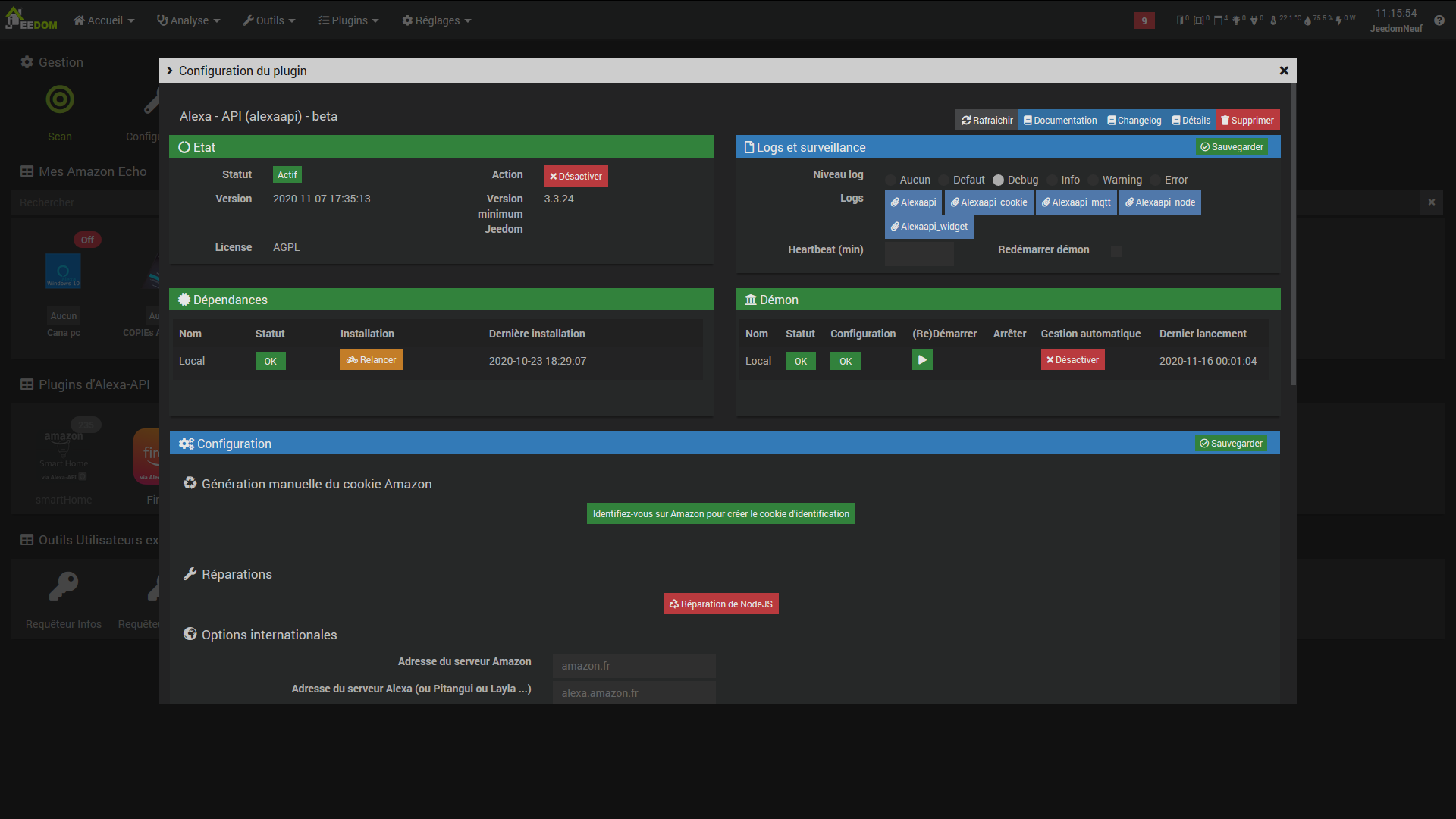
Task: Open the Accueil dropdown menu
Action: click(x=104, y=20)
